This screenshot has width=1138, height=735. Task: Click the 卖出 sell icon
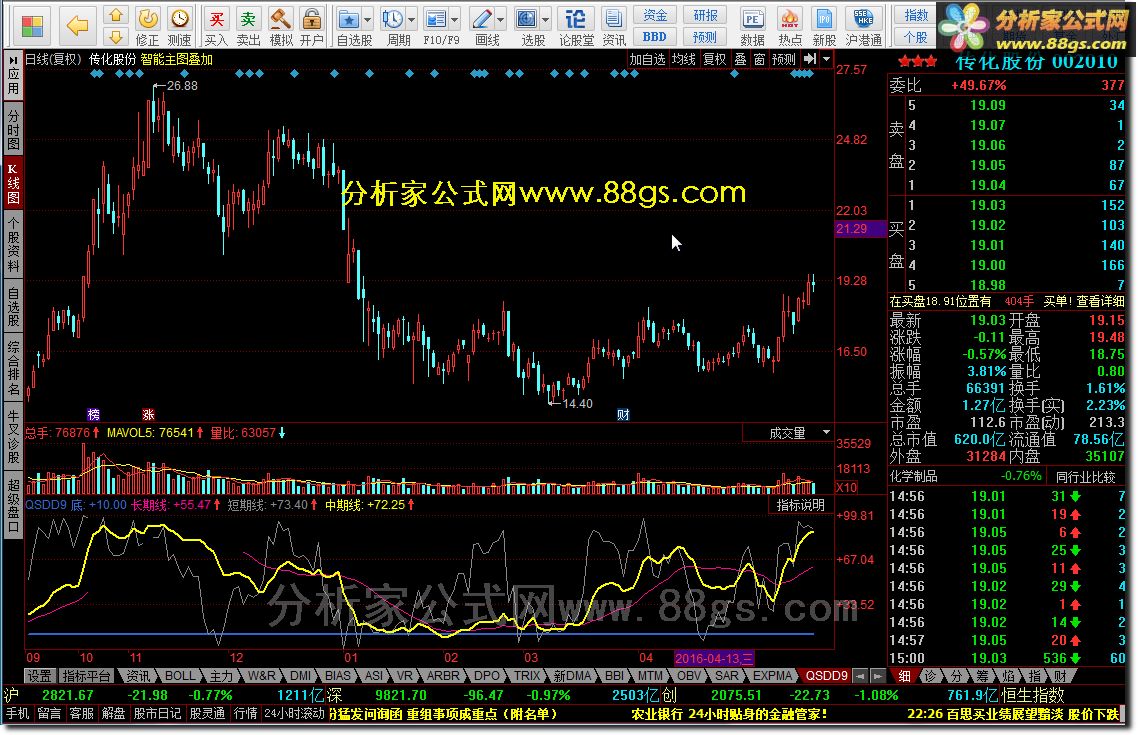pyautogui.click(x=248, y=26)
